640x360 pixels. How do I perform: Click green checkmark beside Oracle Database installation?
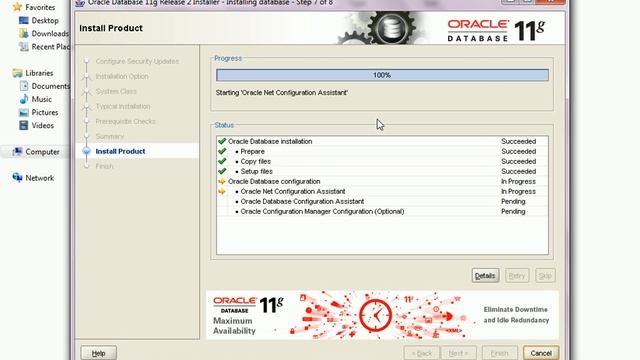click(222, 141)
